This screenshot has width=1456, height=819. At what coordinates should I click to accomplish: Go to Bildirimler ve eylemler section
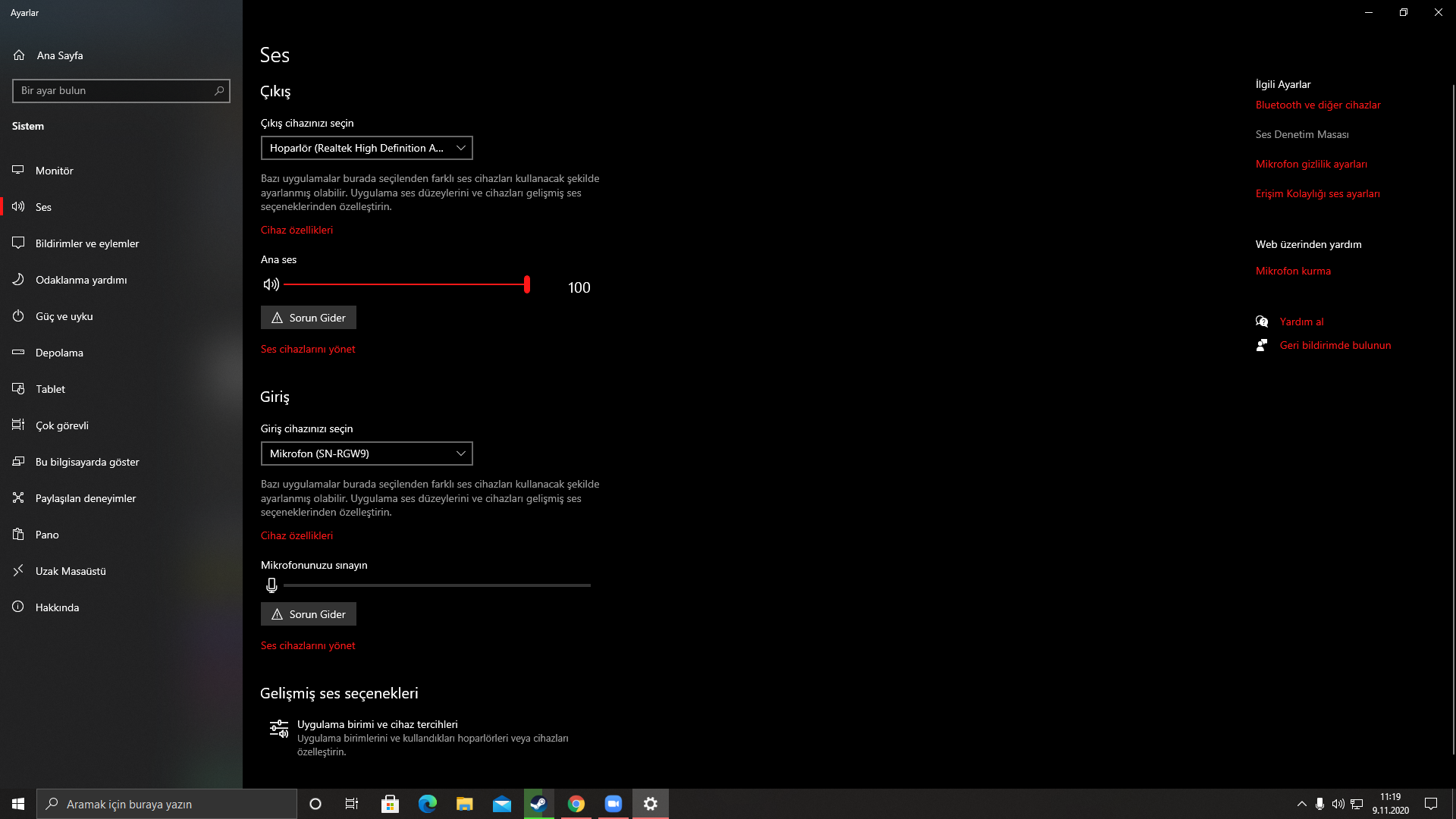pos(87,243)
